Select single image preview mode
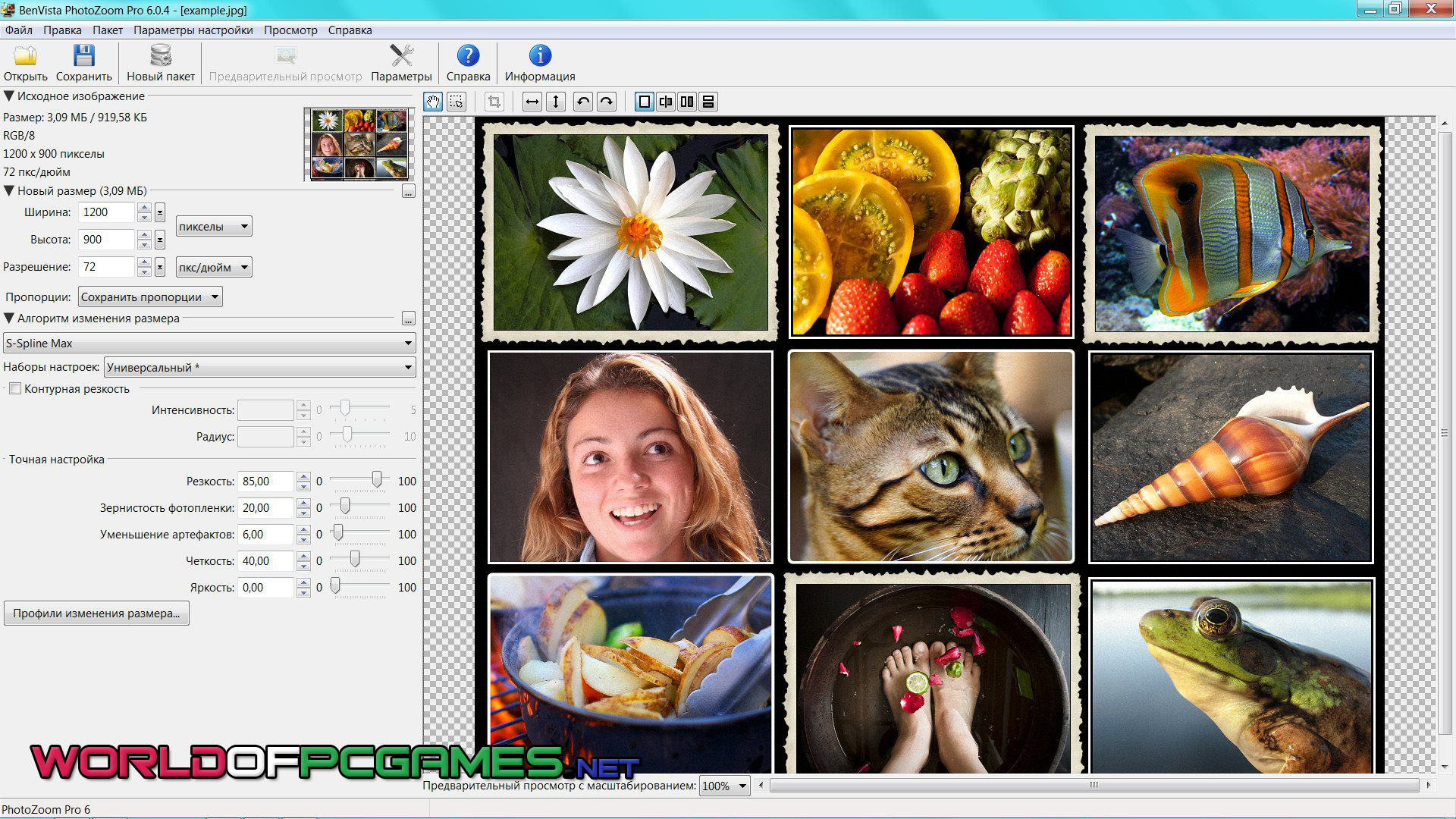 (x=644, y=102)
